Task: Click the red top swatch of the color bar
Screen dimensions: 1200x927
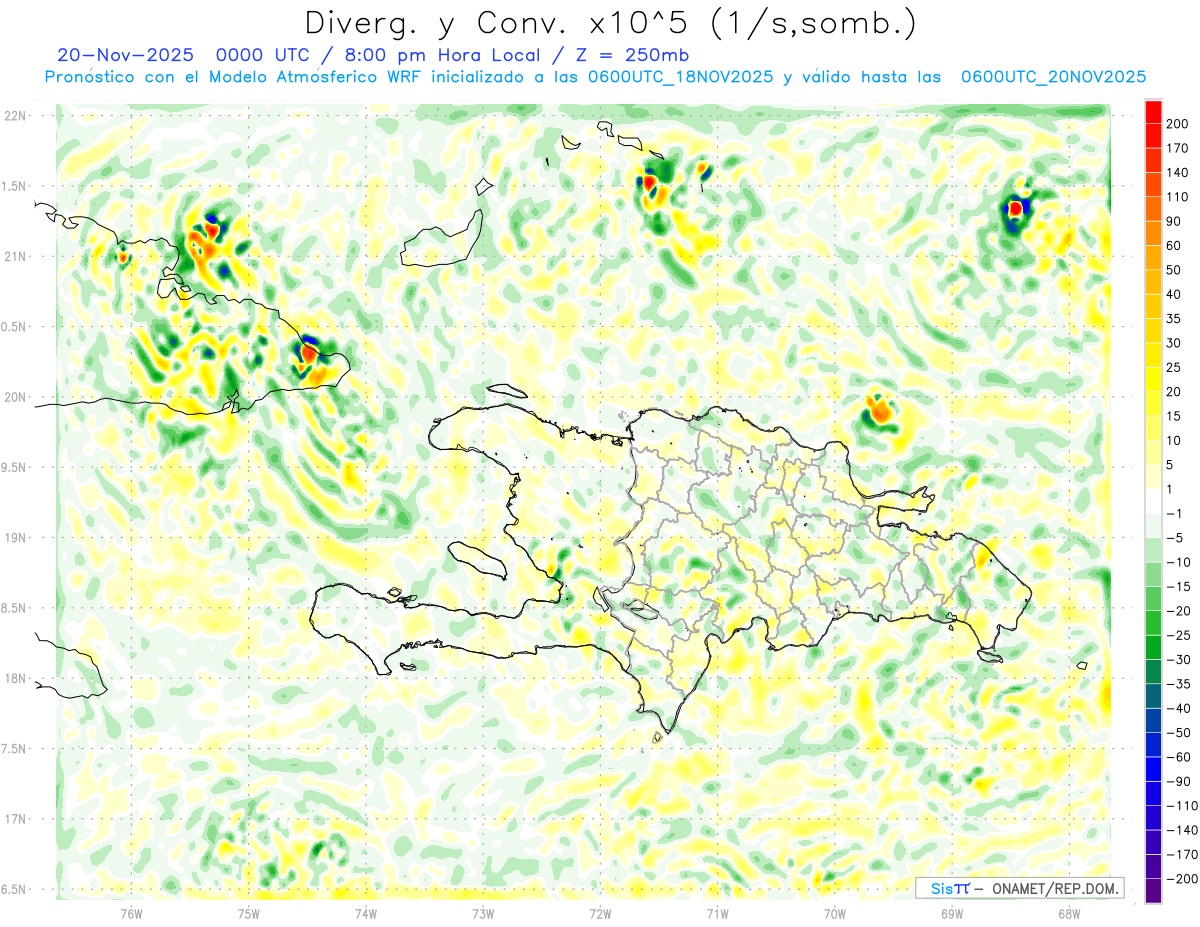Action: point(1153,111)
